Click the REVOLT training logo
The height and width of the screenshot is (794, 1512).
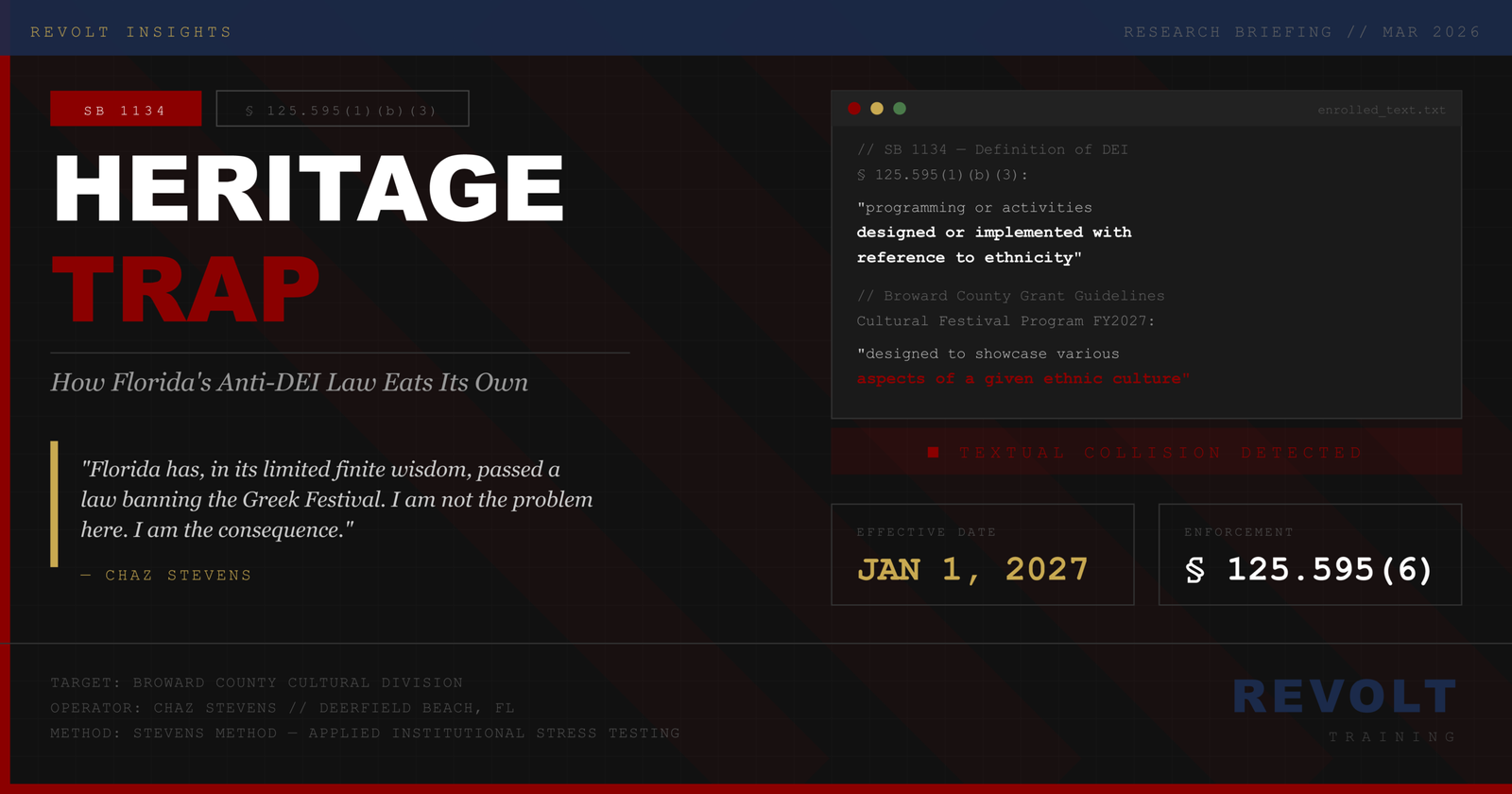point(1345,698)
